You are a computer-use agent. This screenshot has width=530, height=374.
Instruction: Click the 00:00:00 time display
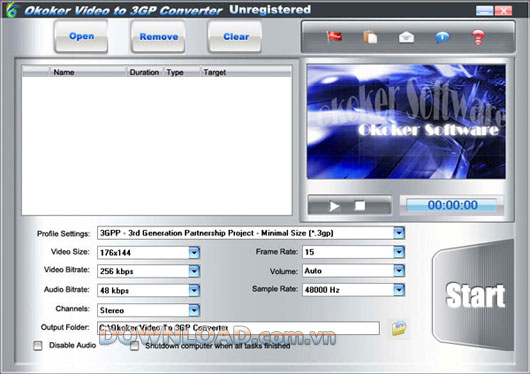pos(452,205)
